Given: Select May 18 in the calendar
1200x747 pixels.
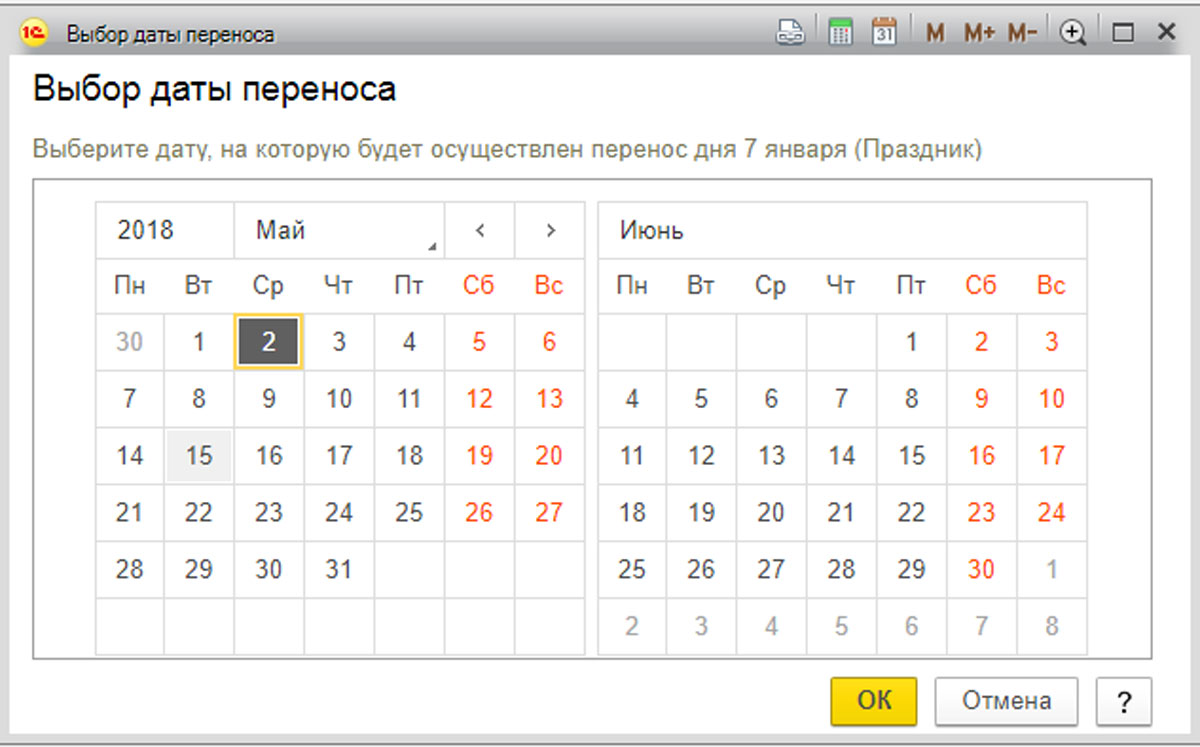Looking at the screenshot, I should coord(409,456).
